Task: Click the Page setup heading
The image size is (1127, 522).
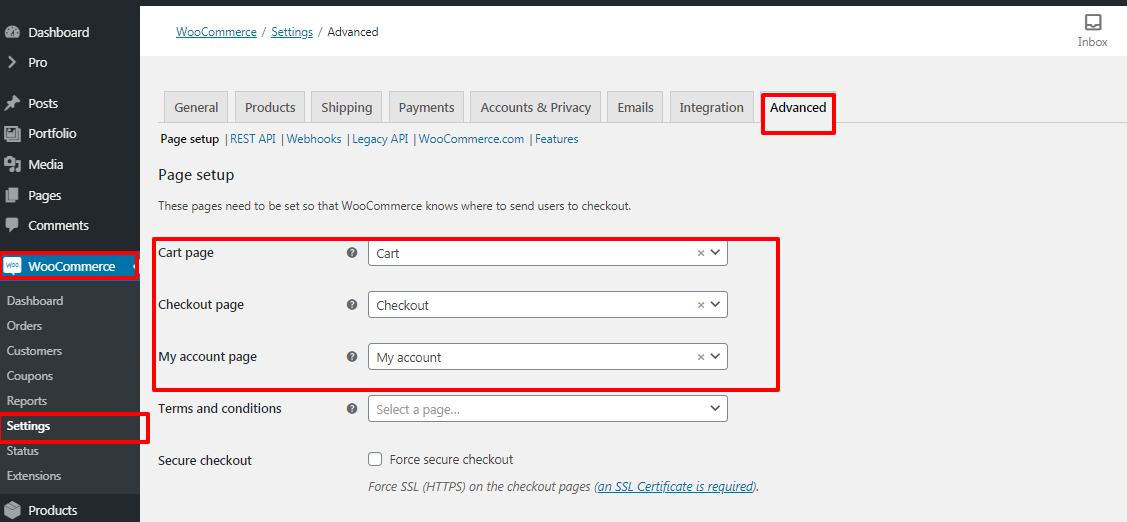Action: (x=196, y=175)
